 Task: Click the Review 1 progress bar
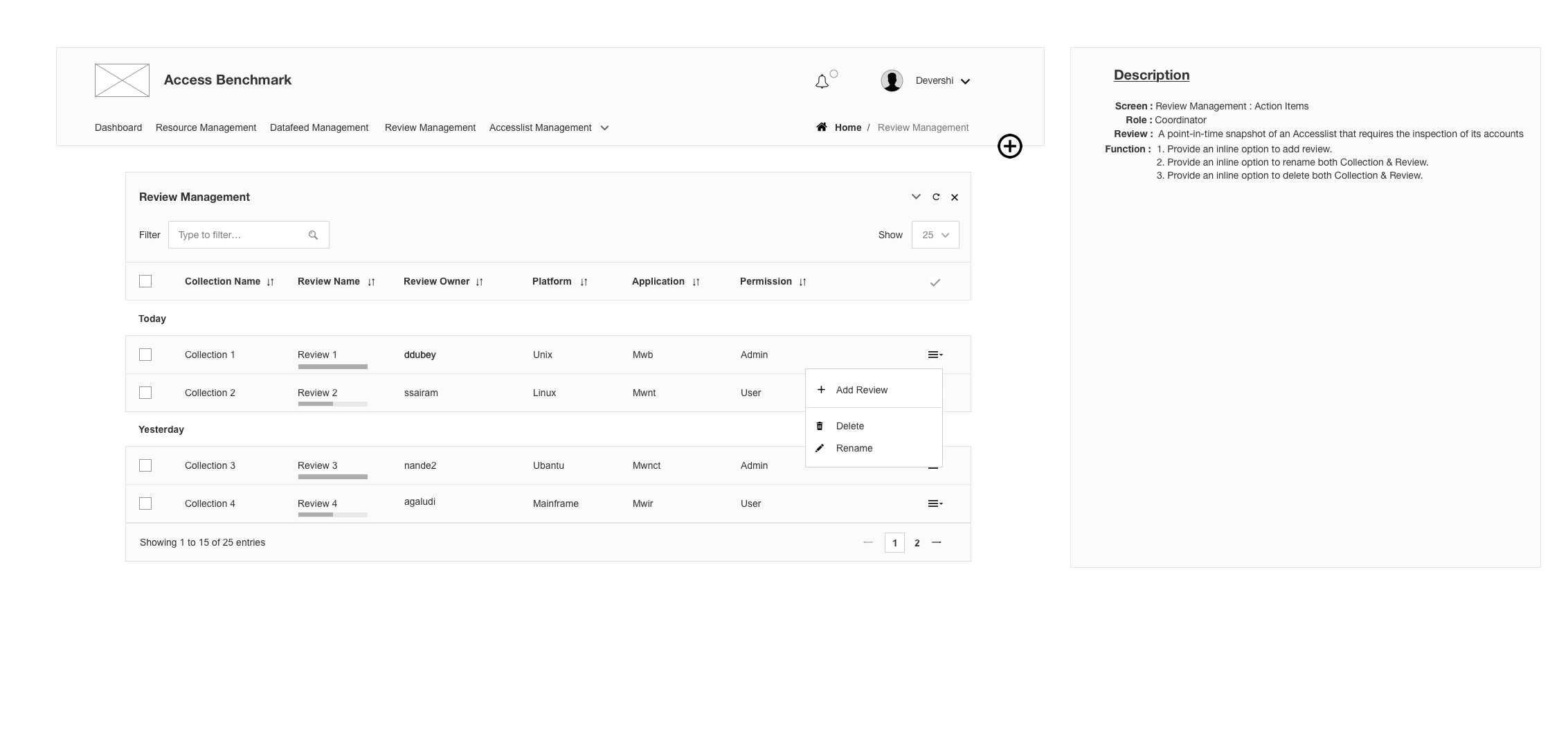(x=333, y=366)
